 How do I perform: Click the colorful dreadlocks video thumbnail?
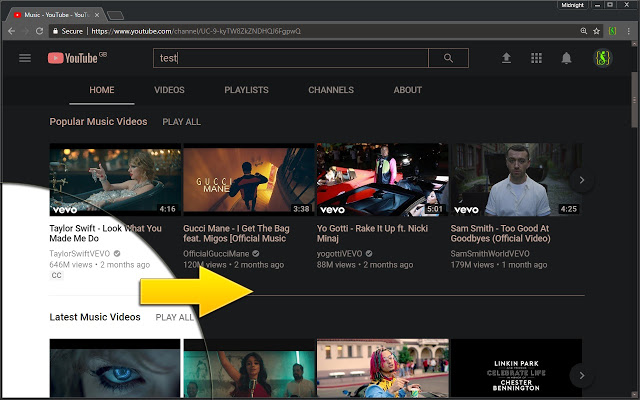[382, 368]
